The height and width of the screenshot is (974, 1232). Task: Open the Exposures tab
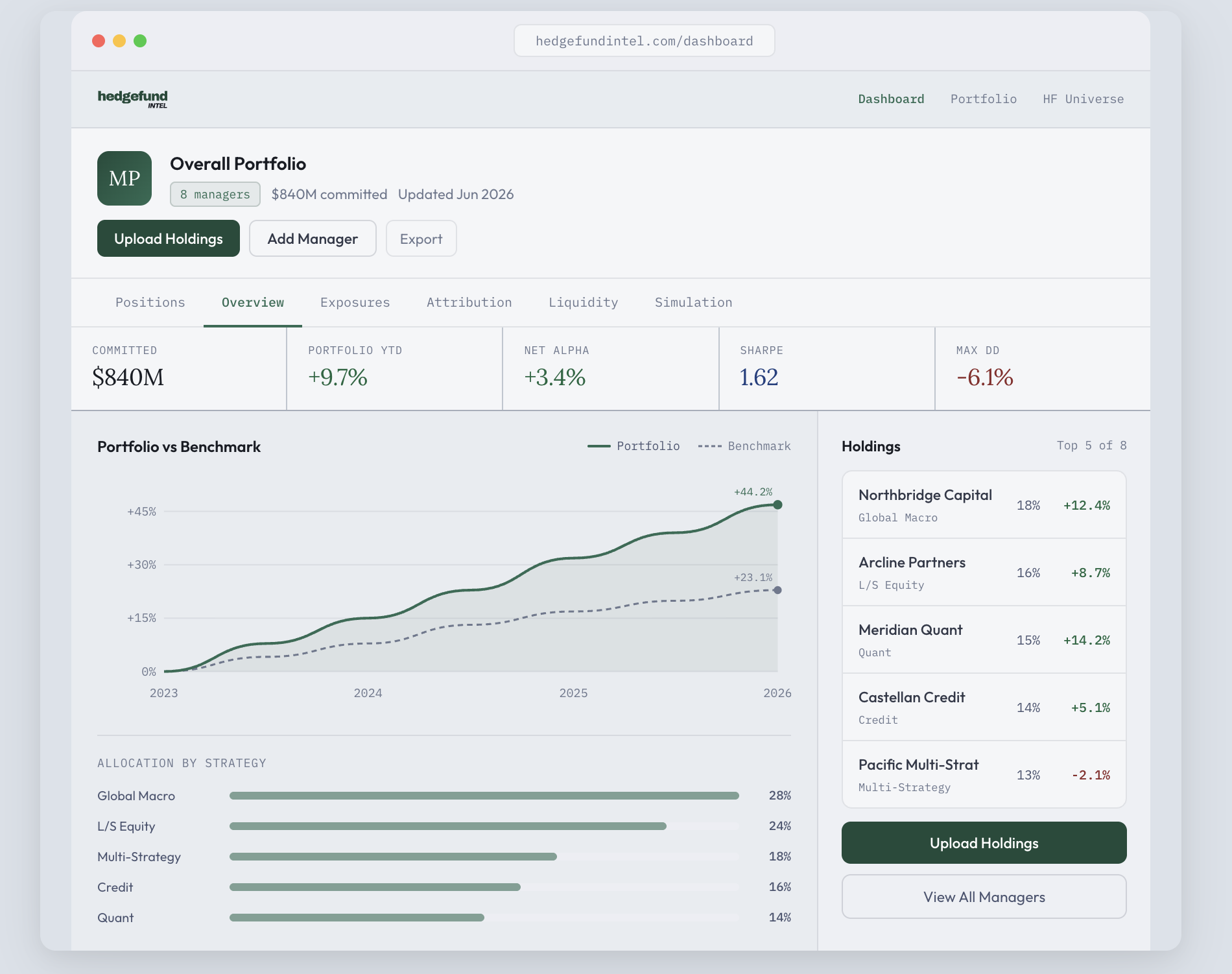click(355, 303)
